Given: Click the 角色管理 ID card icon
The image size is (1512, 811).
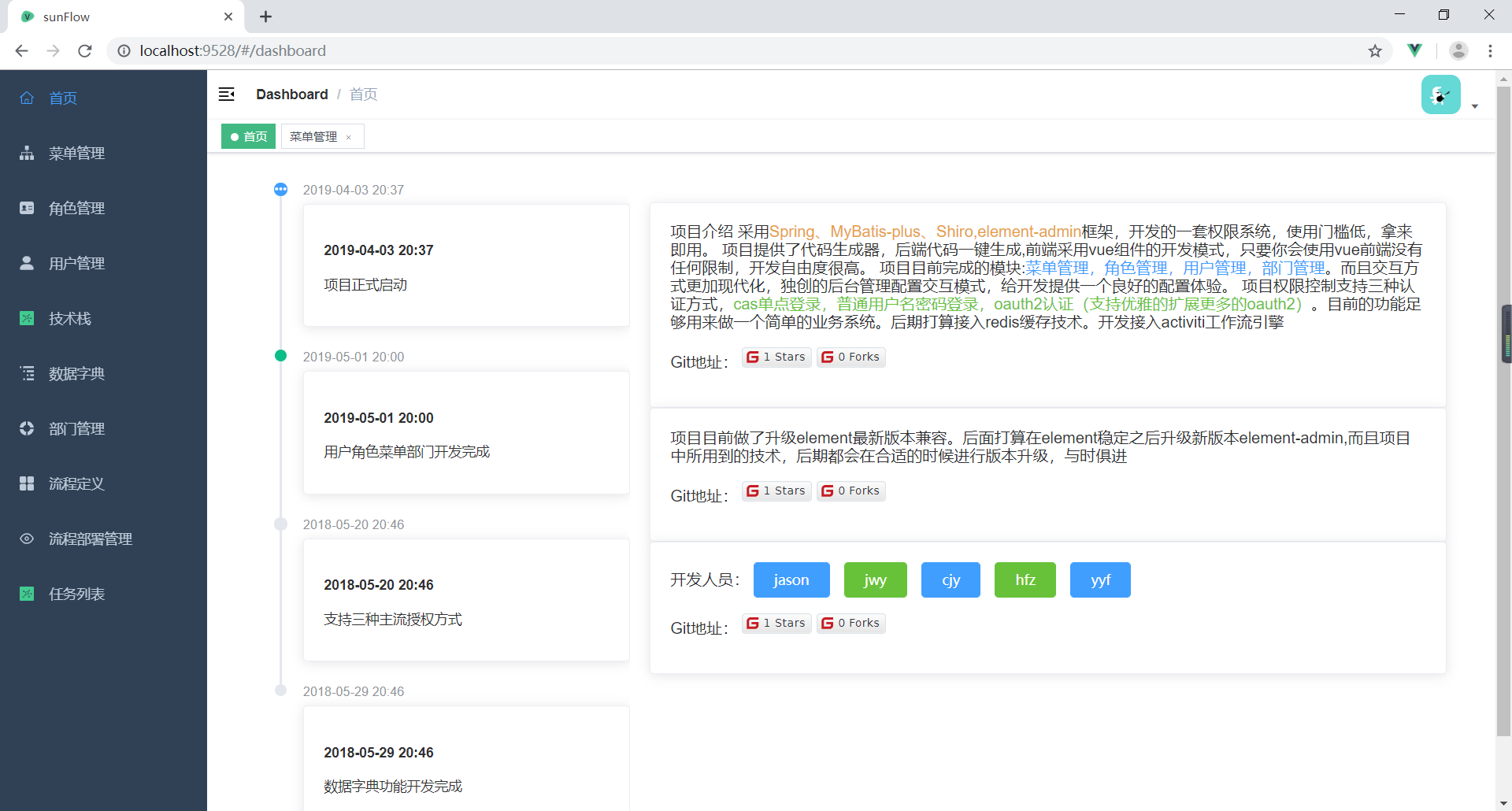Looking at the screenshot, I should coord(27,208).
